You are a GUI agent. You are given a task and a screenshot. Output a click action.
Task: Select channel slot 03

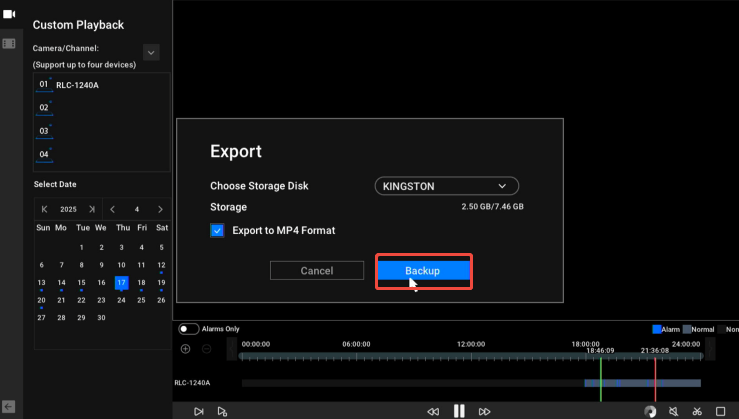point(44,131)
